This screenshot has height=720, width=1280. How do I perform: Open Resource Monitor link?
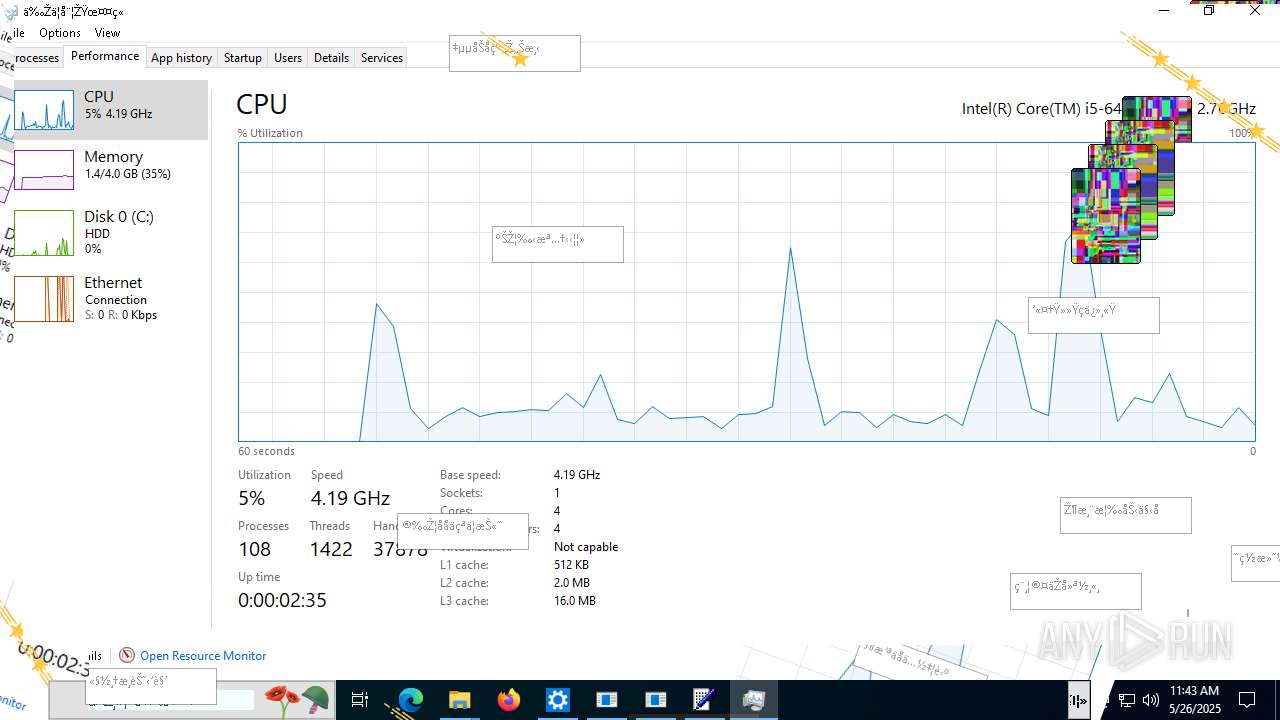click(203, 656)
